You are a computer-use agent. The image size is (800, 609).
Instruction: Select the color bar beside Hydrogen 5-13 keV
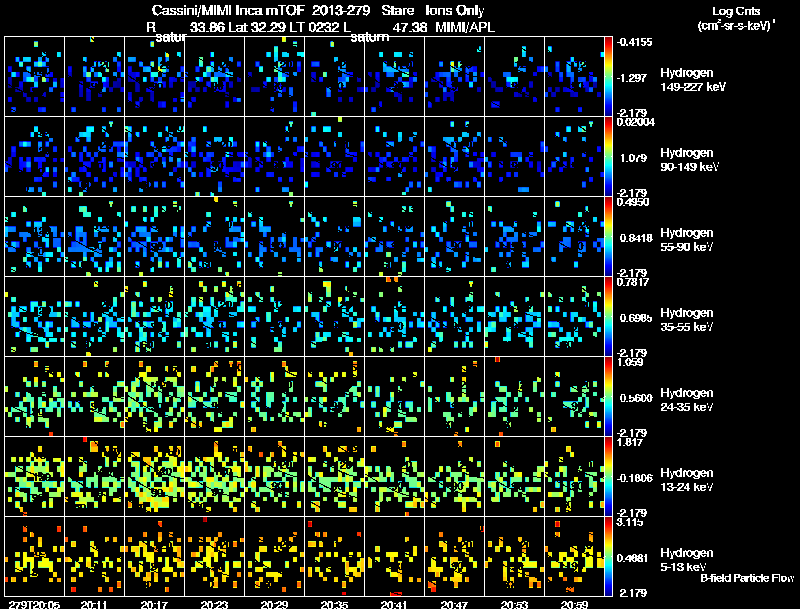[608, 557]
